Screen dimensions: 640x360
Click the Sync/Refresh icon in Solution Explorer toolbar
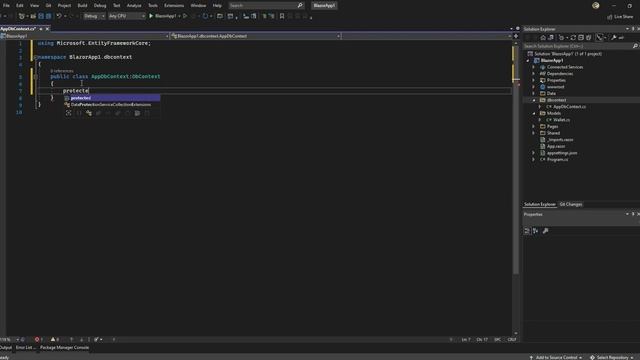coord(573,37)
